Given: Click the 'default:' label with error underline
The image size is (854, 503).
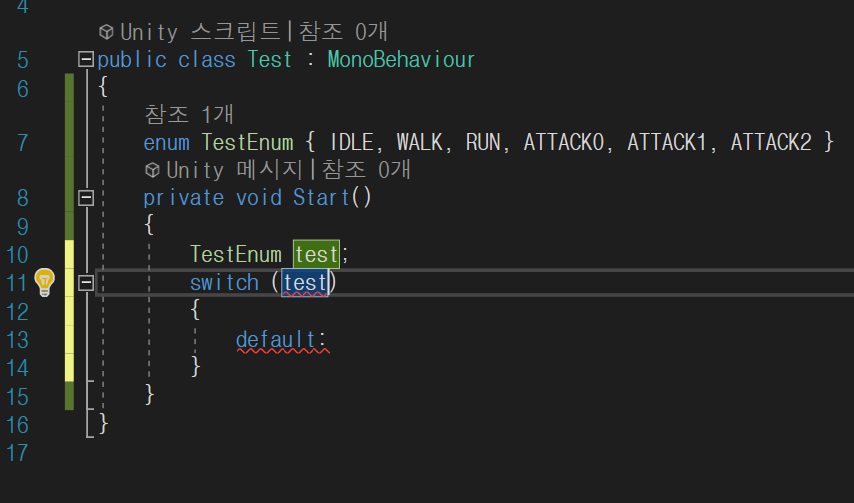Looking at the screenshot, I should coord(282,340).
